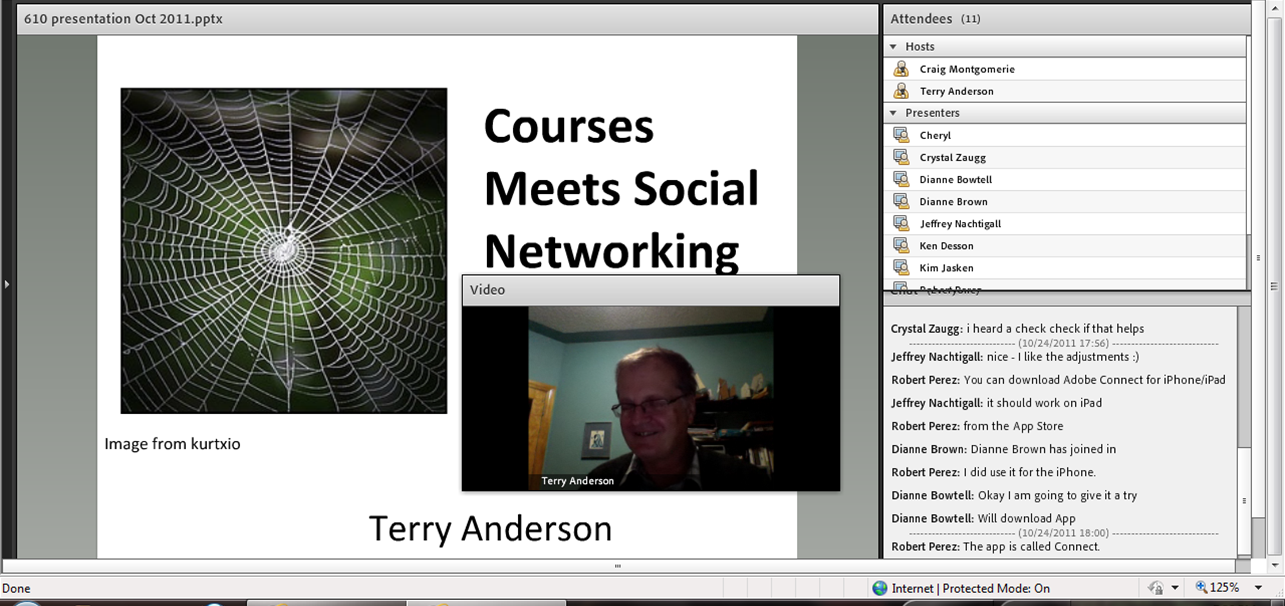Click the large Terry Anderson slide text
This screenshot has width=1285, height=606.
[x=490, y=528]
